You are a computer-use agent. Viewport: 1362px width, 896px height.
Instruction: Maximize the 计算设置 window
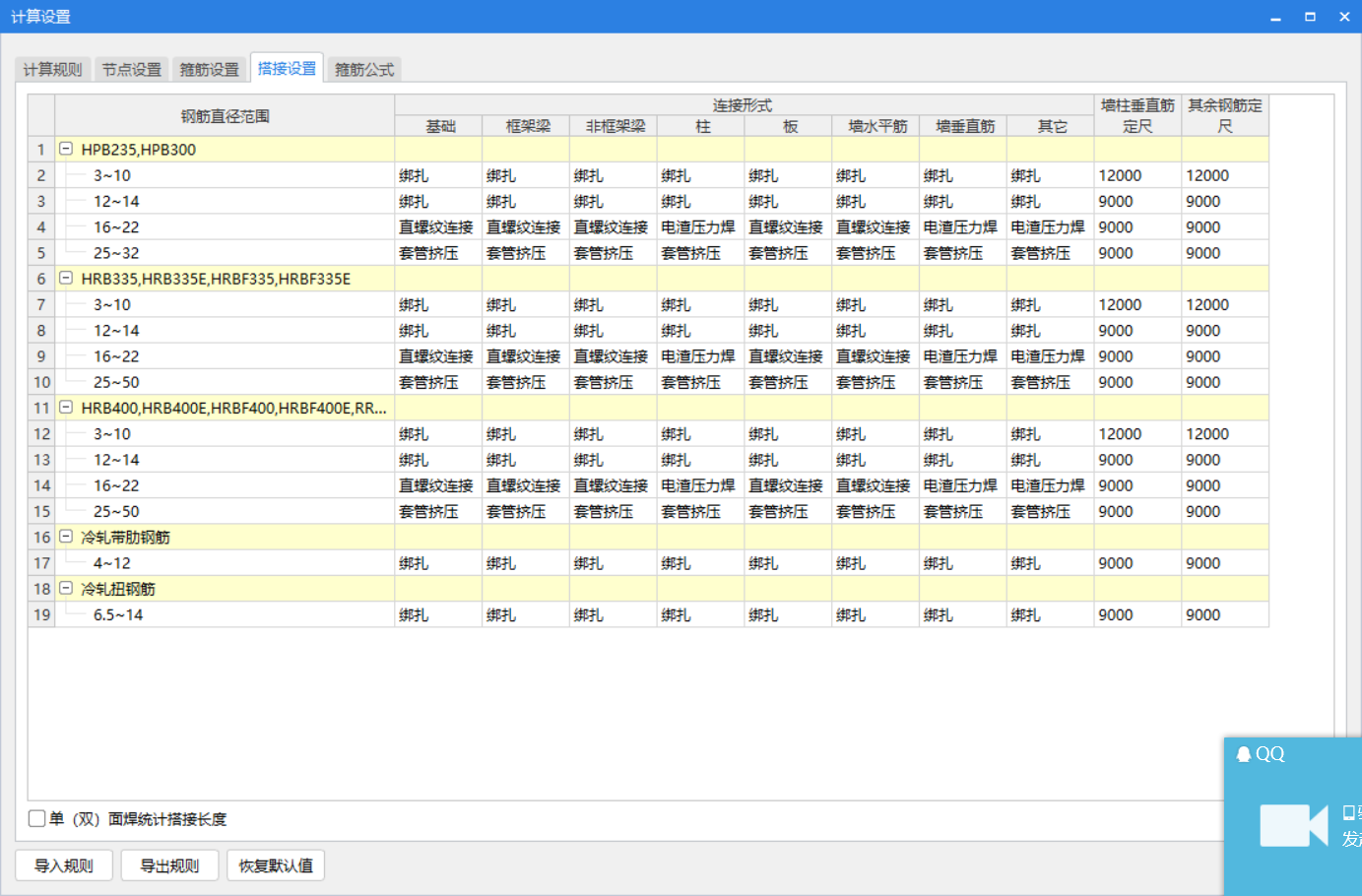coord(1310,17)
